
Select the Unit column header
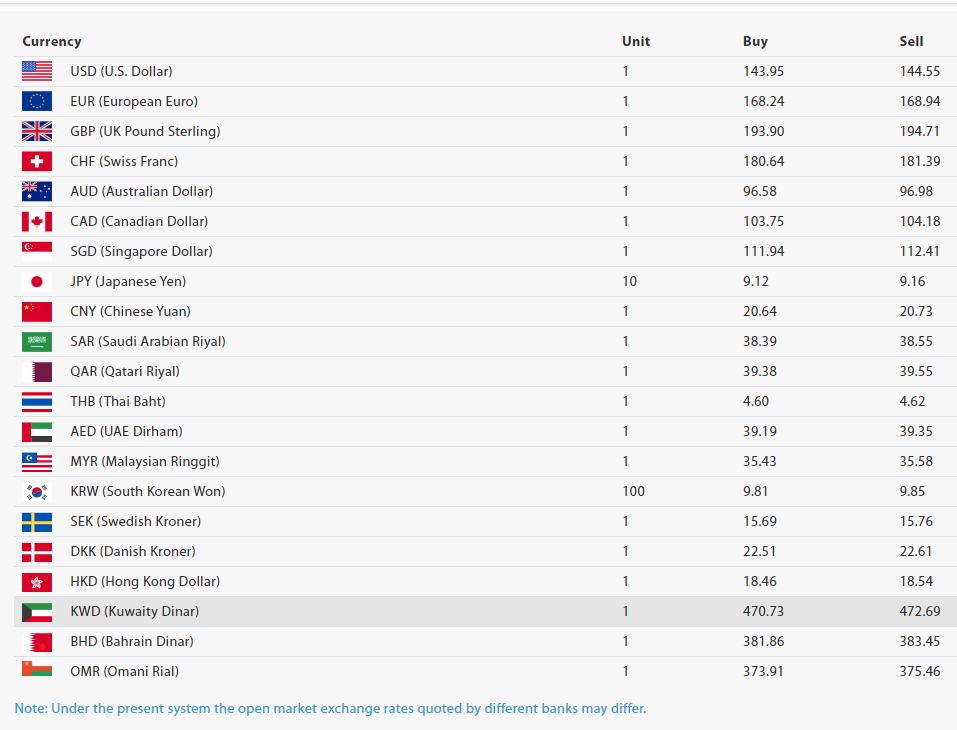pyautogui.click(x=635, y=41)
